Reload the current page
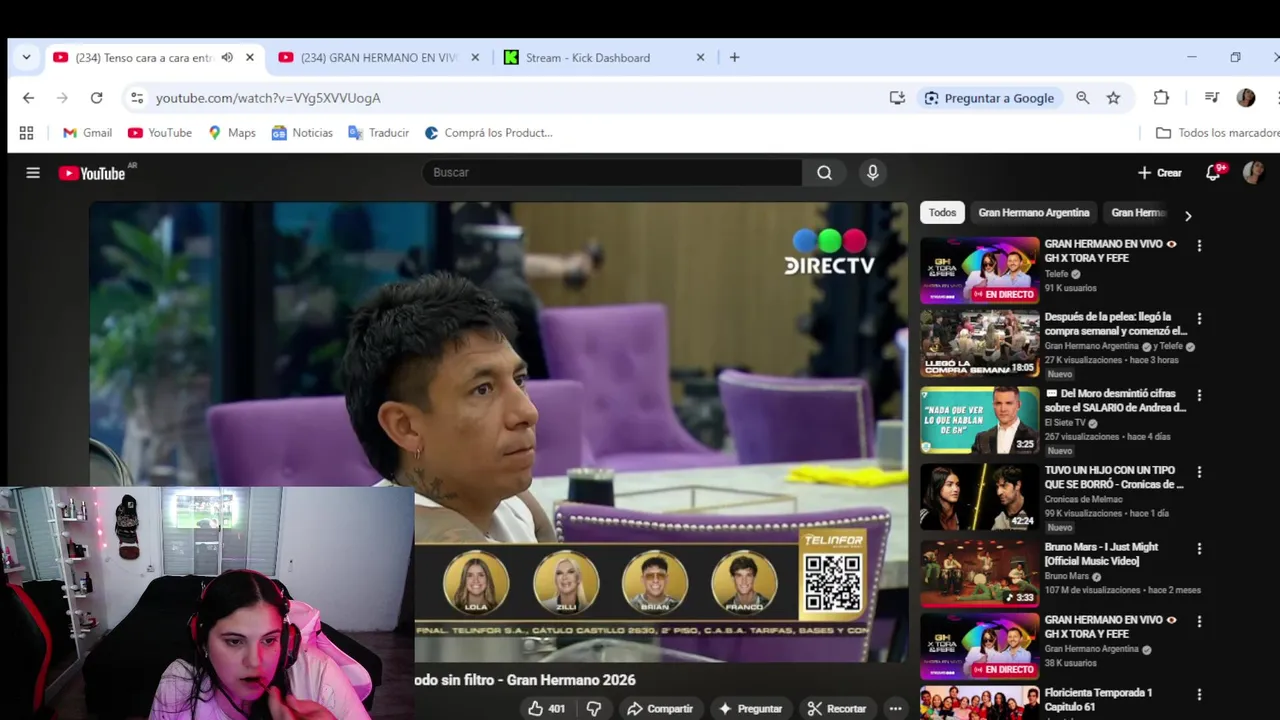 (x=96, y=97)
